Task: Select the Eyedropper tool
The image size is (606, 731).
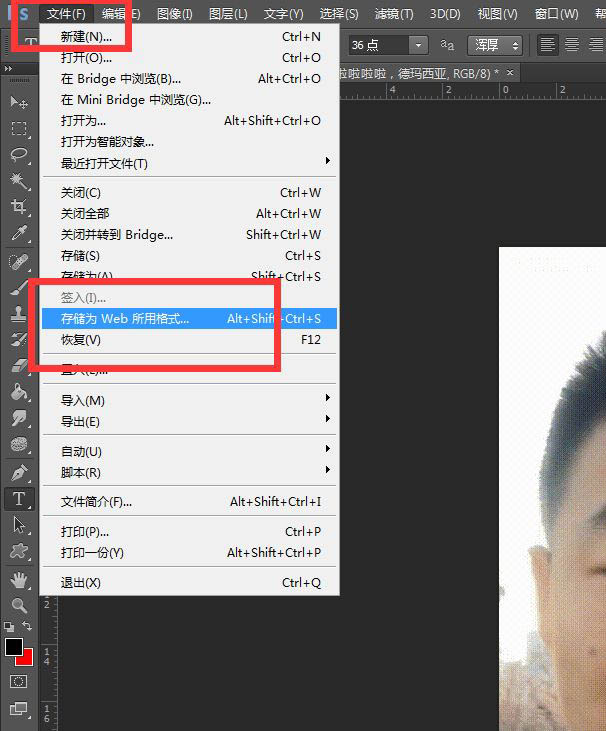Action: (x=19, y=232)
